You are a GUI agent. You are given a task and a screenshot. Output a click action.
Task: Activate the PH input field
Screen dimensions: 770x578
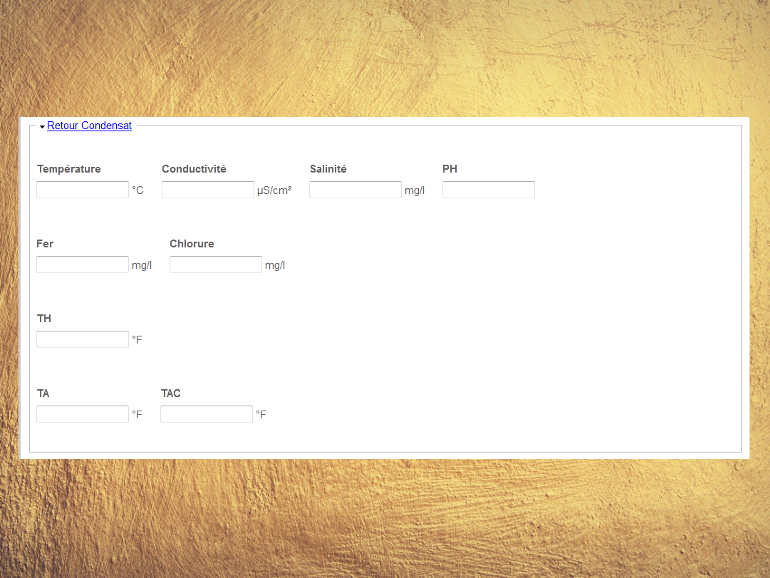coord(489,190)
